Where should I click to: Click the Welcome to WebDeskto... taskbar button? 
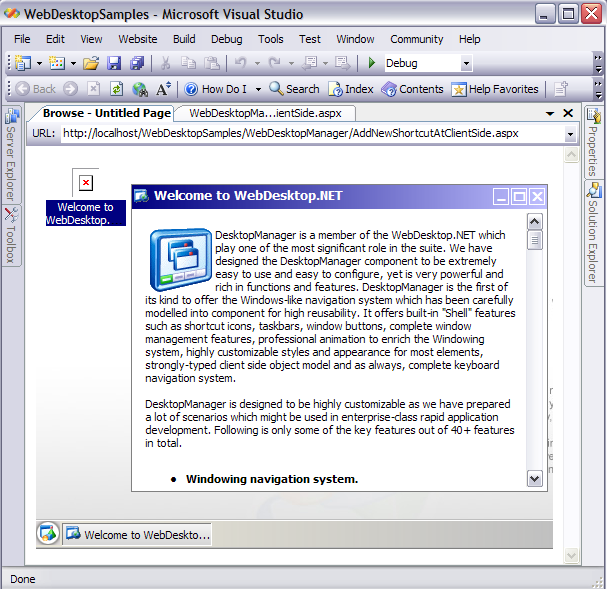(138, 534)
